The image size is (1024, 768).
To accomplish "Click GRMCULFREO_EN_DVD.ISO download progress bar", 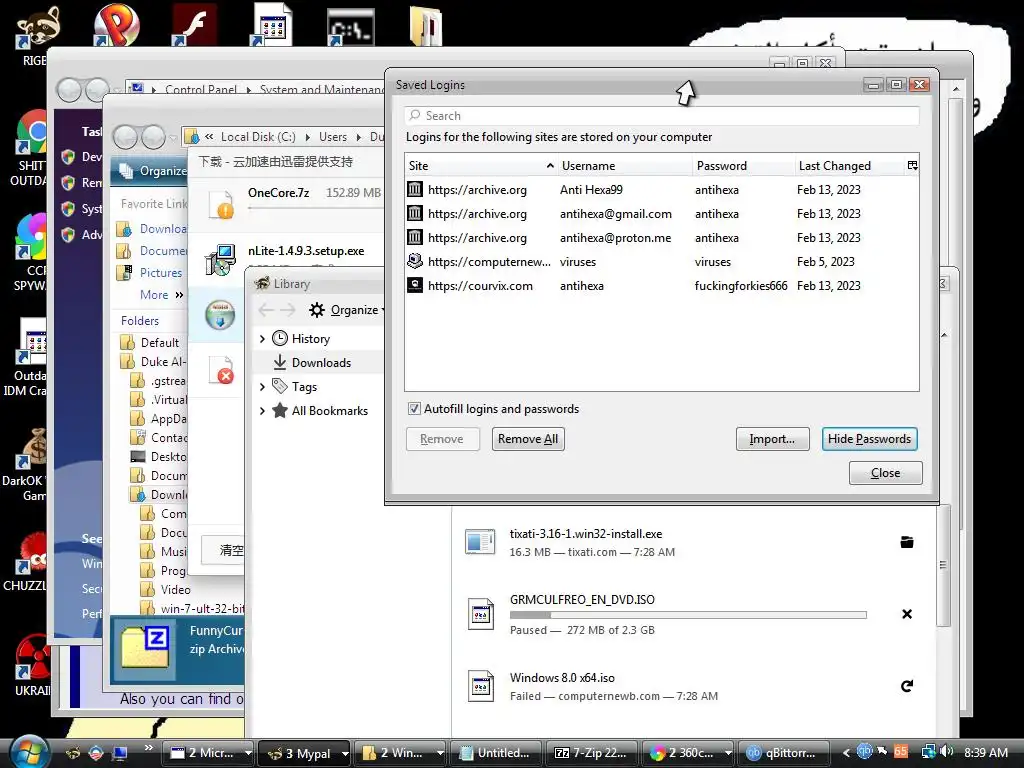I will pyautogui.click(x=688, y=615).
